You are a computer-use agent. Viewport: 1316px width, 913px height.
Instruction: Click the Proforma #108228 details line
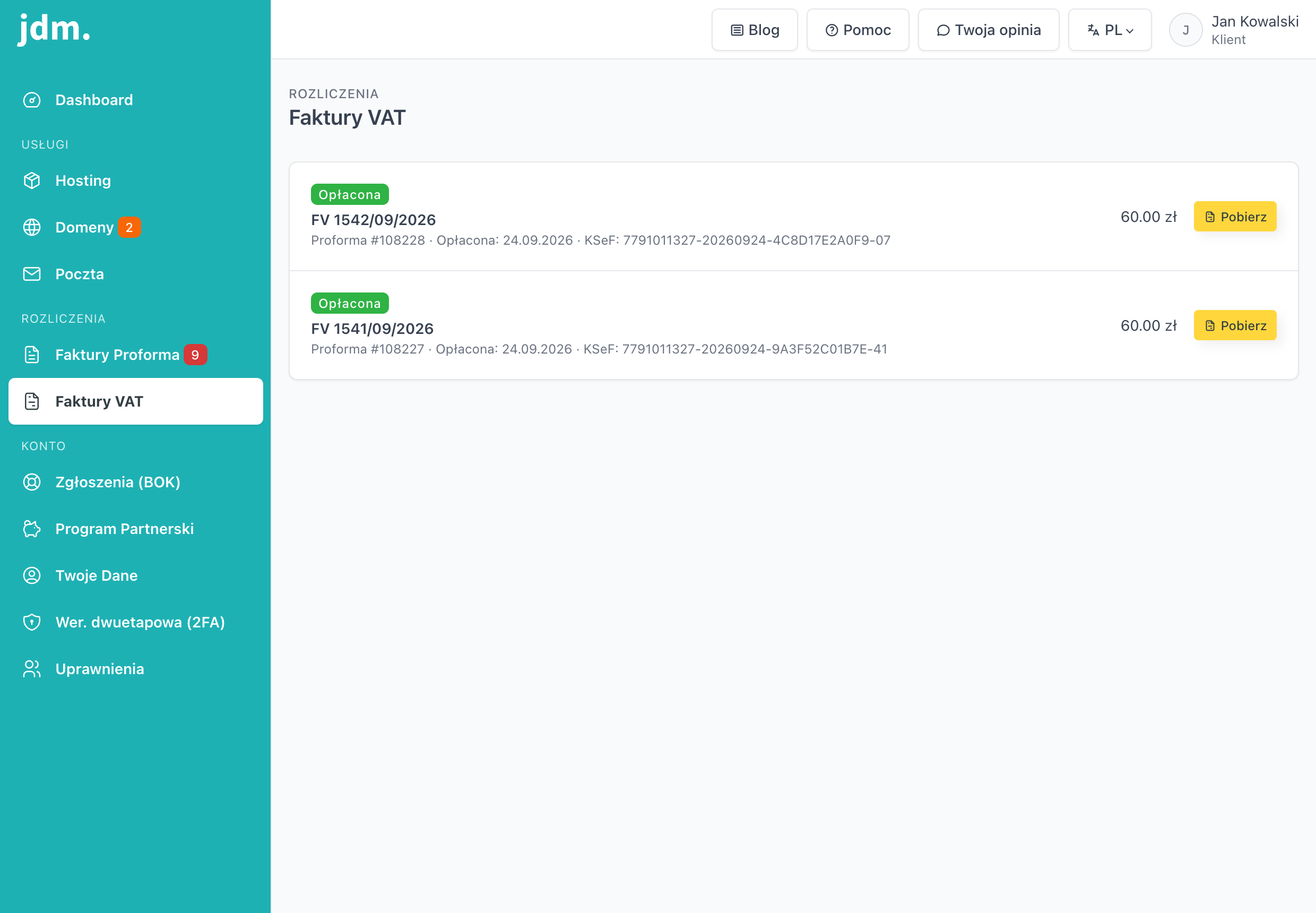click(601, 240)
